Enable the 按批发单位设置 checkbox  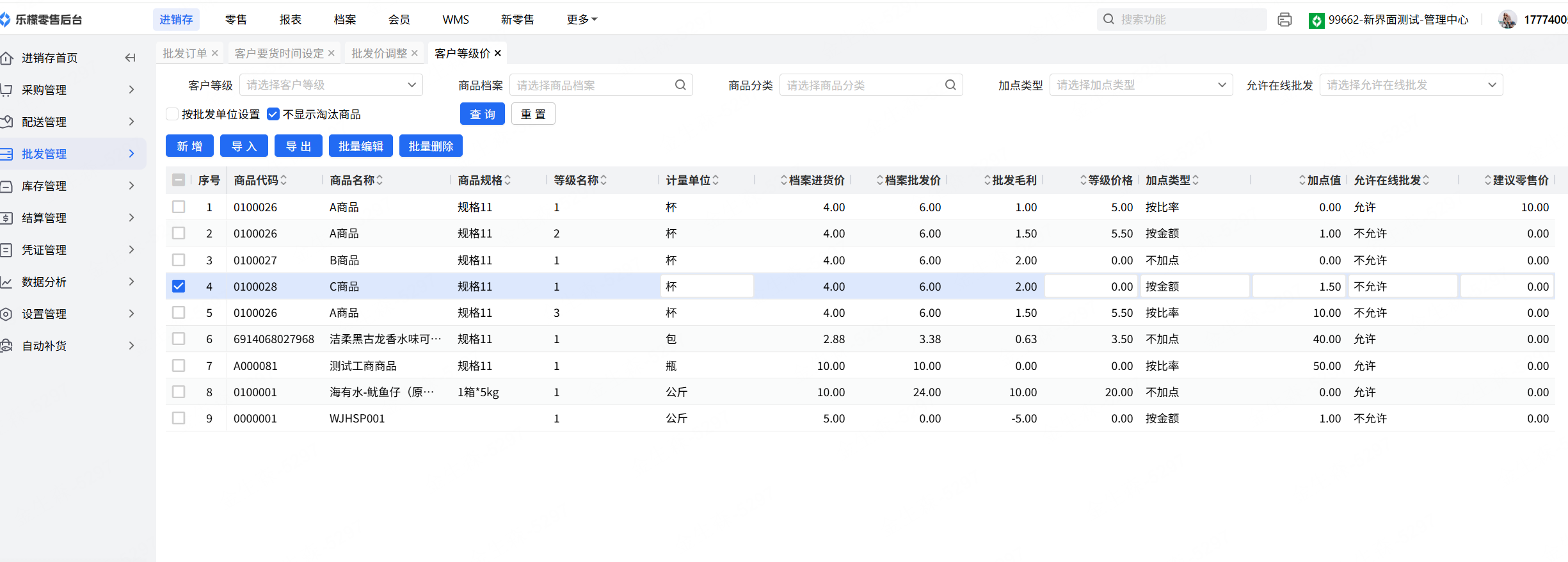(172, 115)
